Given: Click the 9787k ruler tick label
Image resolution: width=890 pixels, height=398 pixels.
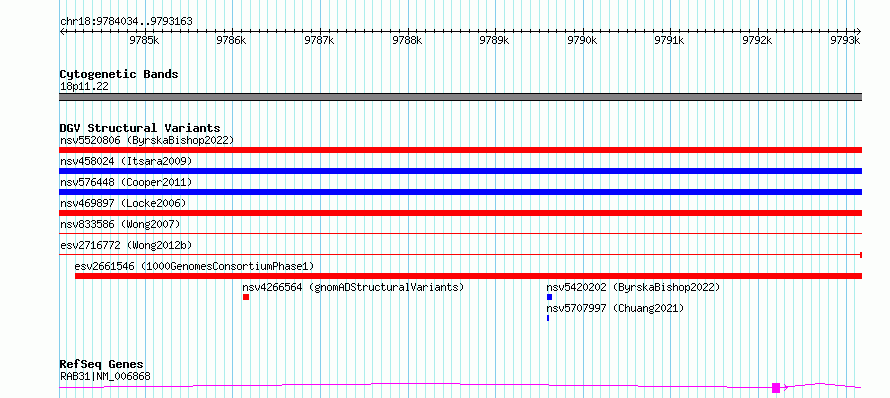Looking at the screenshot, I should pyautogui.click(x=320, y=40).
